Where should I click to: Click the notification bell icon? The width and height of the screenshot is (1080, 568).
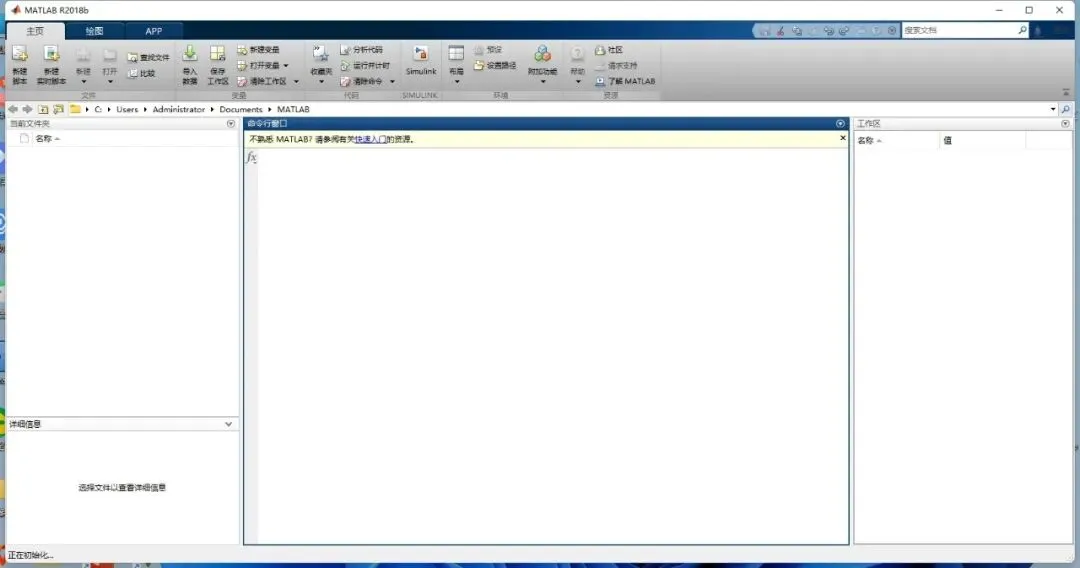(x=1038, y=30)
